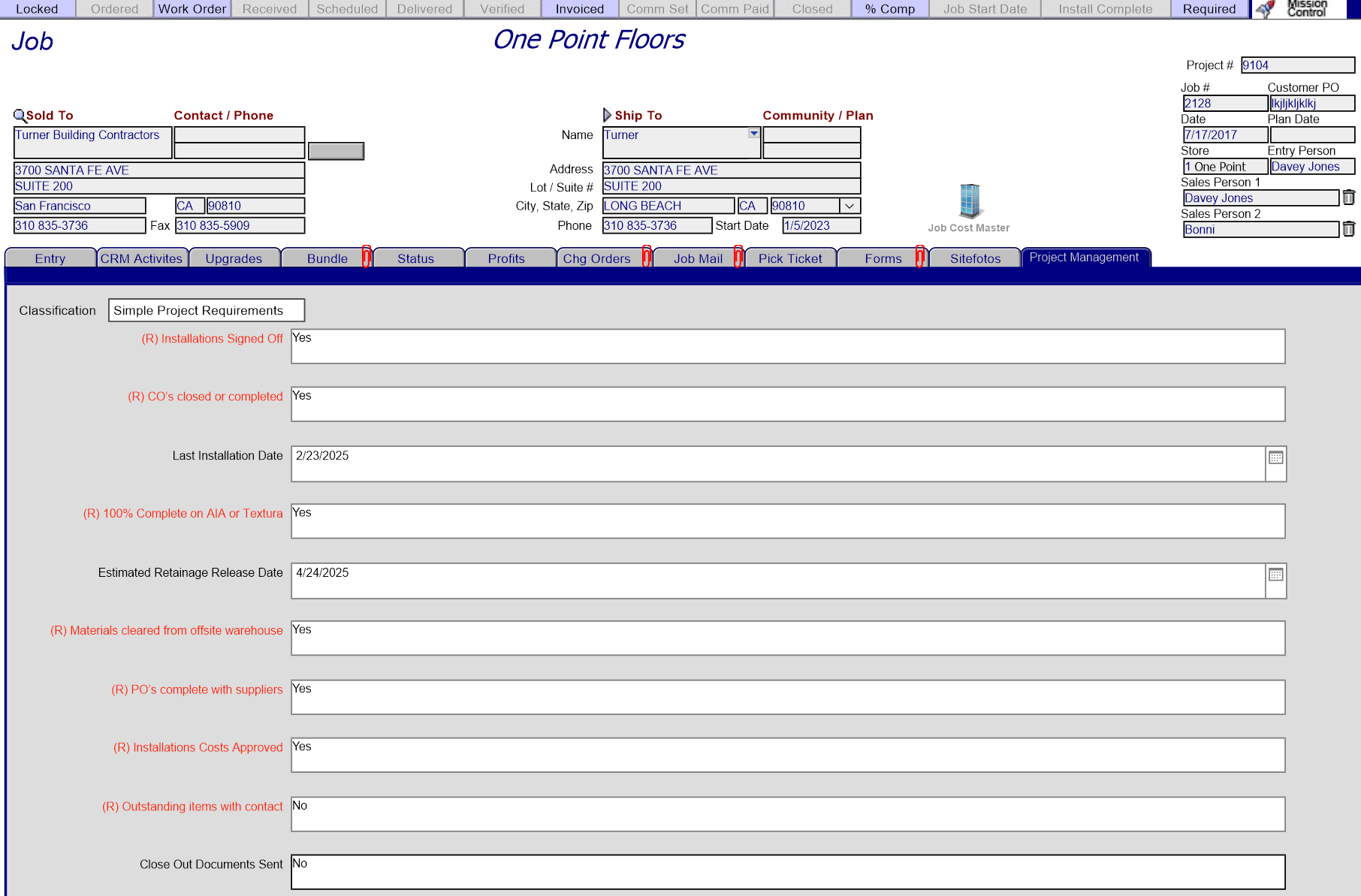Click the trash icon next to Davey Jones
The image size is (1361, 896).
click(1348, 197)
